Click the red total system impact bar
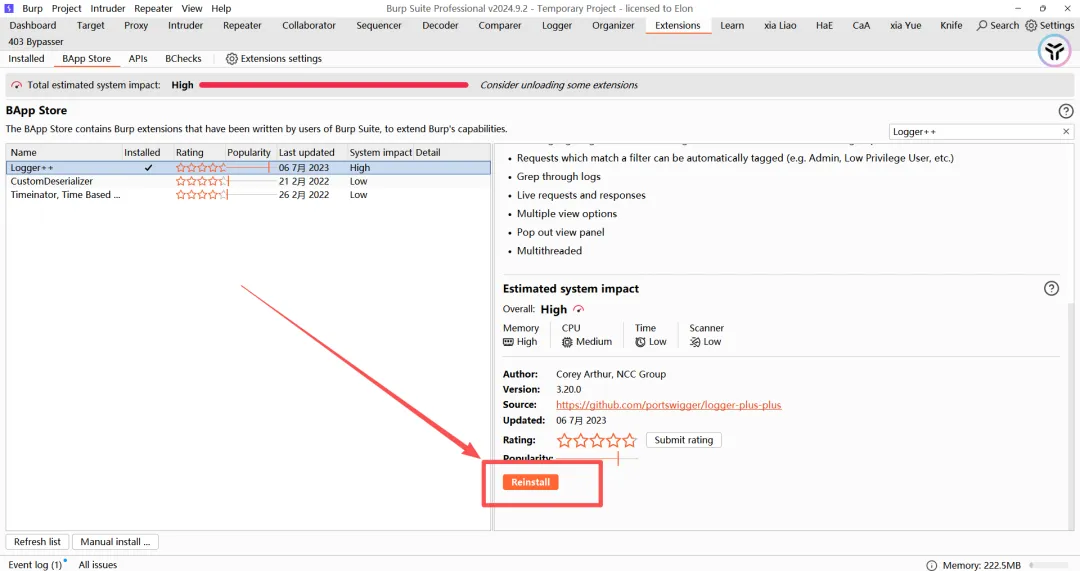Viewport: 1080px width, 571px height. [334, 85]
